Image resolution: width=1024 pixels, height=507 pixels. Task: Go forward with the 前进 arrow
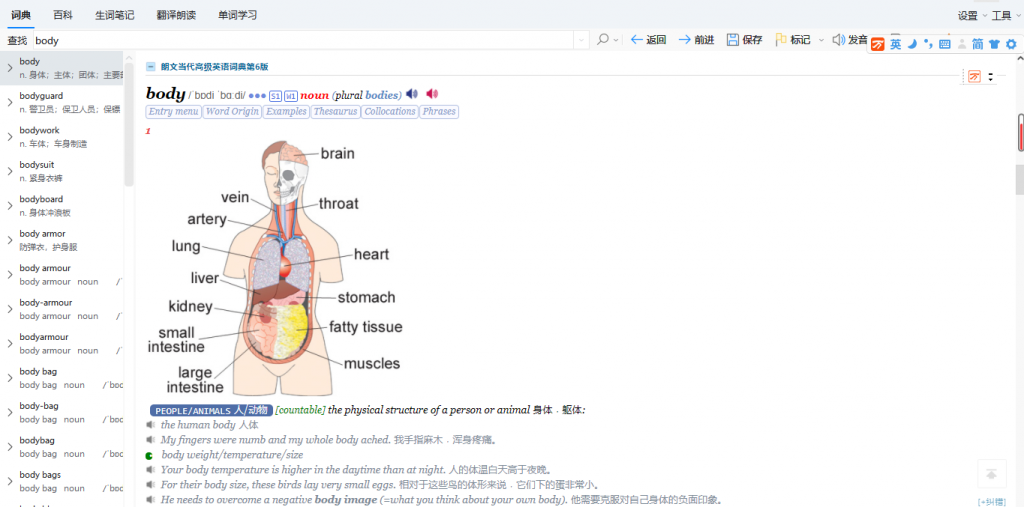tap(696, 40)
